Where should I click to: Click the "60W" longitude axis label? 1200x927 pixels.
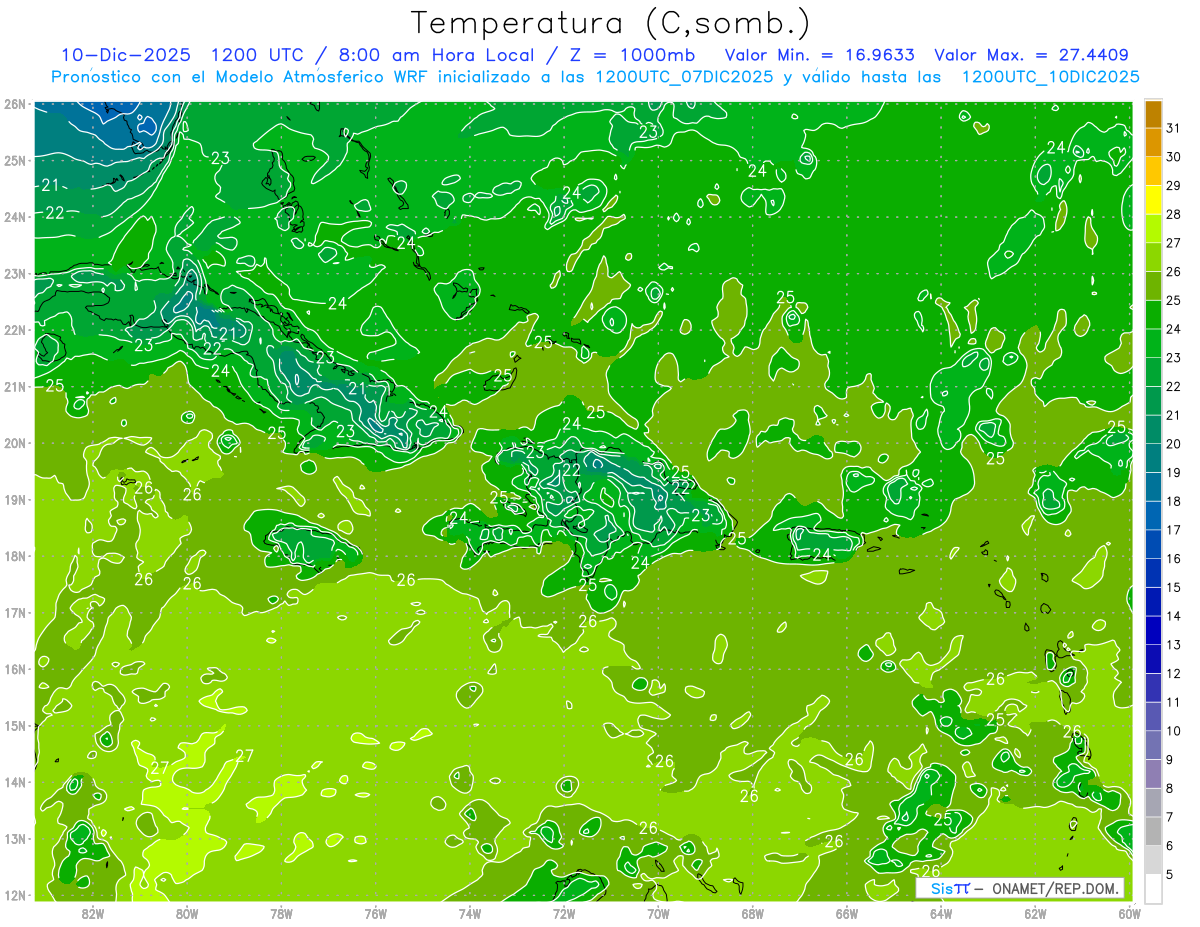[1129, 913]
